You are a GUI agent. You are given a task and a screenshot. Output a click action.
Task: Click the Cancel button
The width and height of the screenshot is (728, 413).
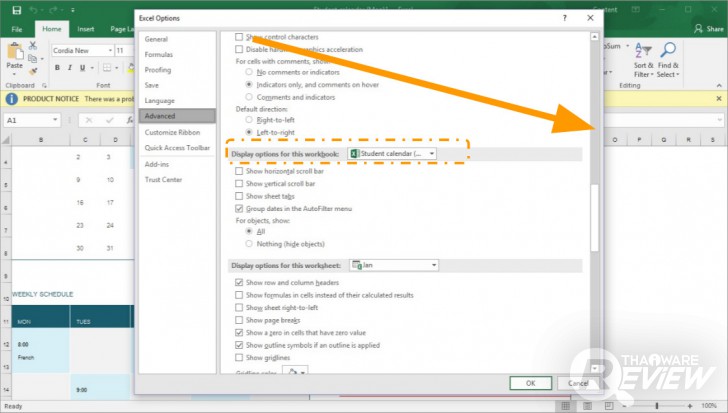[x=578, y=383]
